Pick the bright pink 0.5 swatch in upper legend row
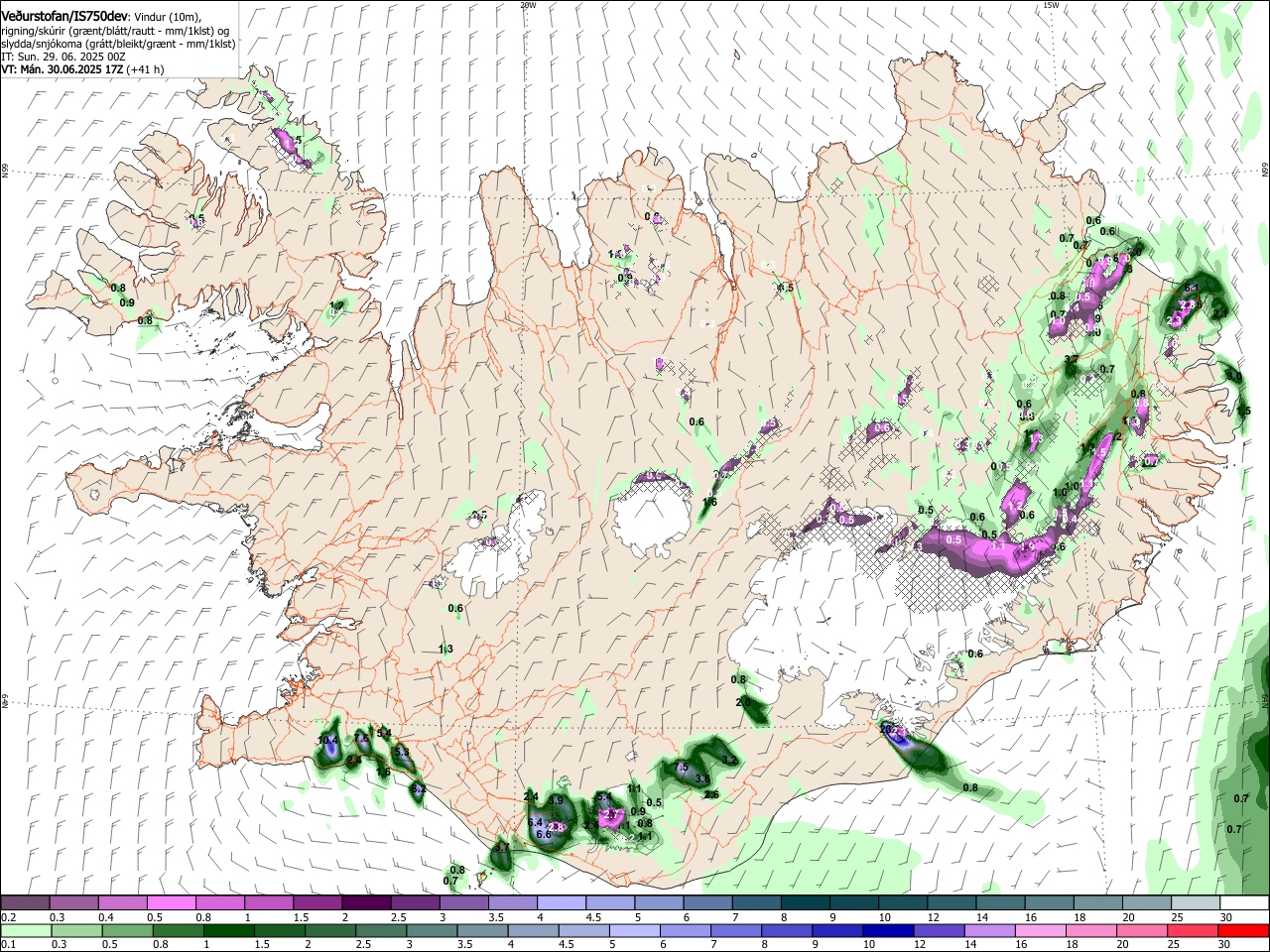Viewport: 1270px width, 952px height. [172, 903]
